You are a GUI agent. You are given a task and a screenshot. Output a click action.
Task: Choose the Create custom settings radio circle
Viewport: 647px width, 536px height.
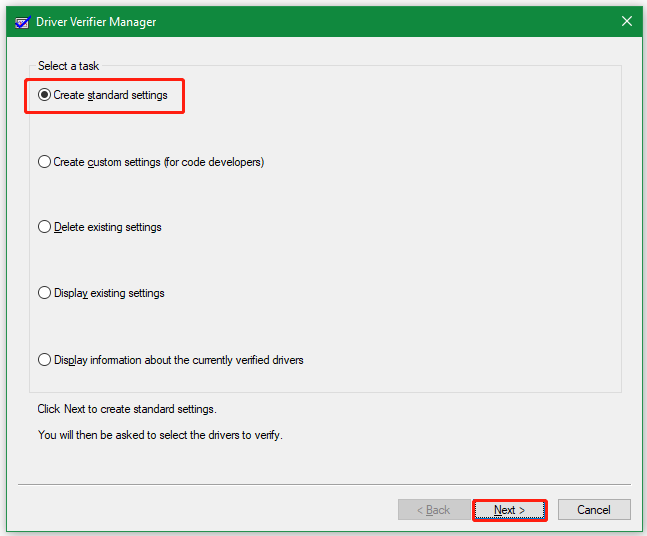[44, 161]
